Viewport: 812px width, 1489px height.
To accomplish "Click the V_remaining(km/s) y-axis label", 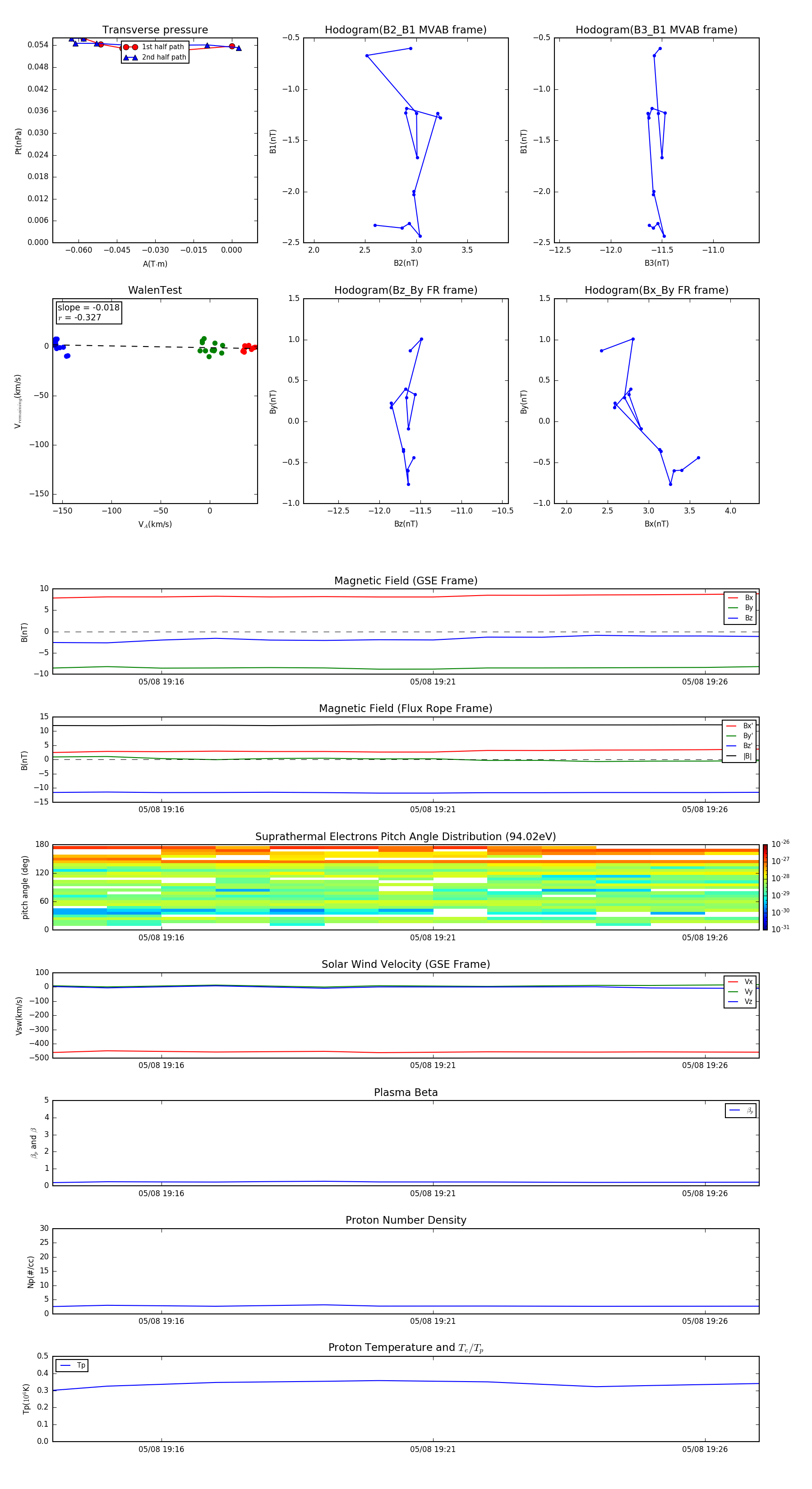I will [18, 401].
